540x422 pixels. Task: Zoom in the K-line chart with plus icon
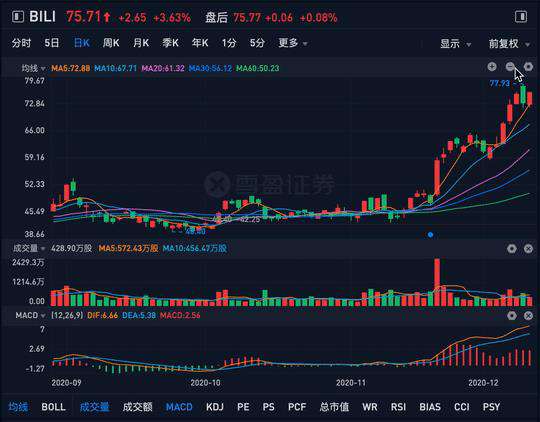pos(492,66)
